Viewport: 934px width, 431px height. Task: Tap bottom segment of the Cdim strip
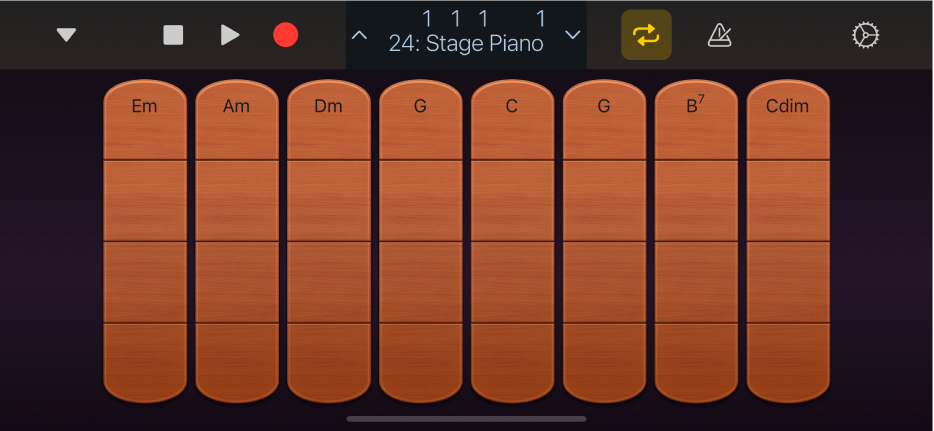point(788,360)
